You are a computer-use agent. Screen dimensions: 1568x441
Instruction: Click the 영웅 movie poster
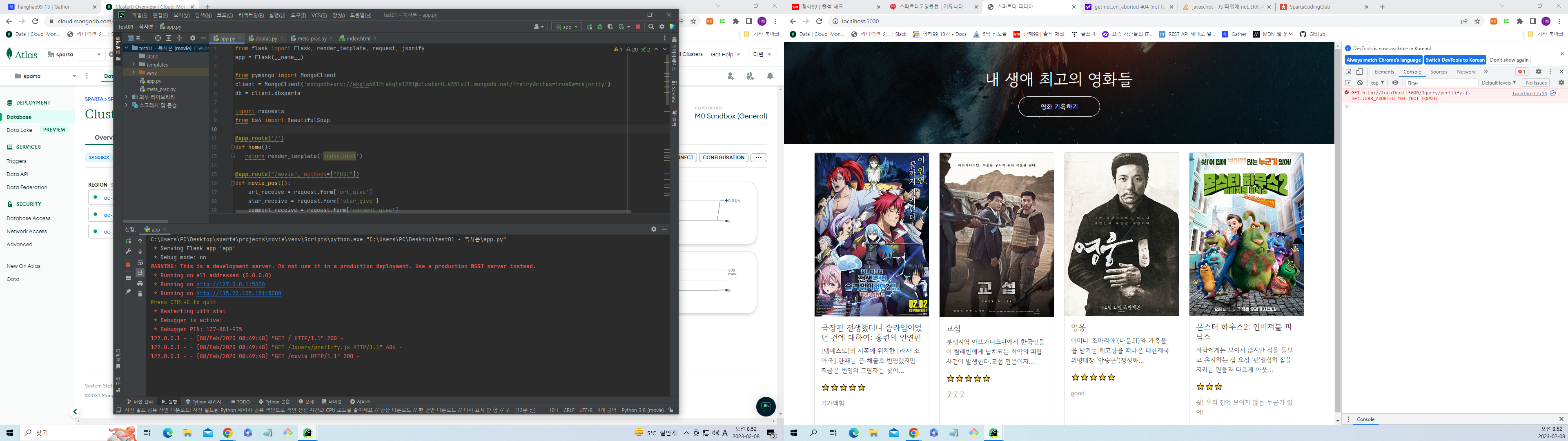pos(1121,234)
